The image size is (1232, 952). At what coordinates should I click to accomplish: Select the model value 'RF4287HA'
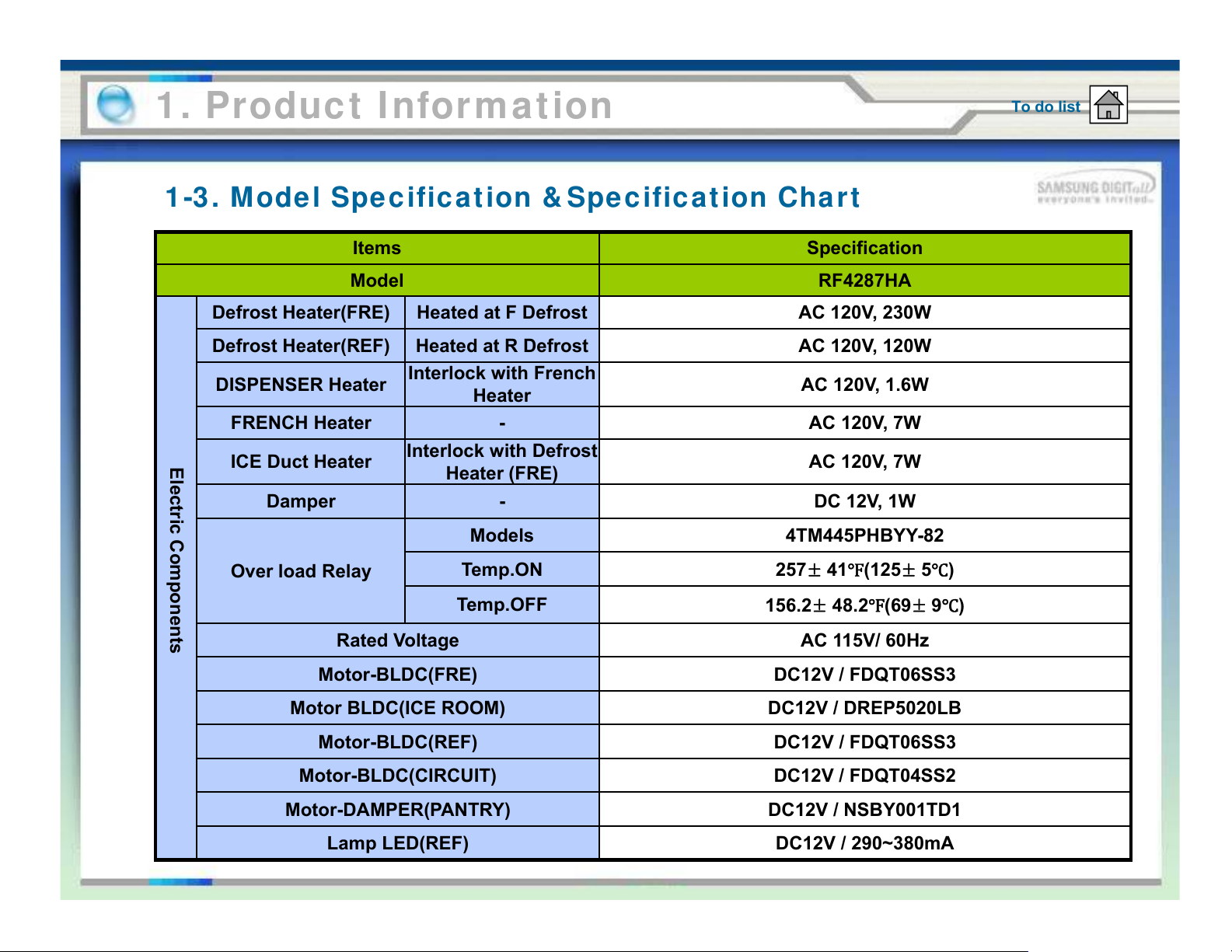point(864,281)
